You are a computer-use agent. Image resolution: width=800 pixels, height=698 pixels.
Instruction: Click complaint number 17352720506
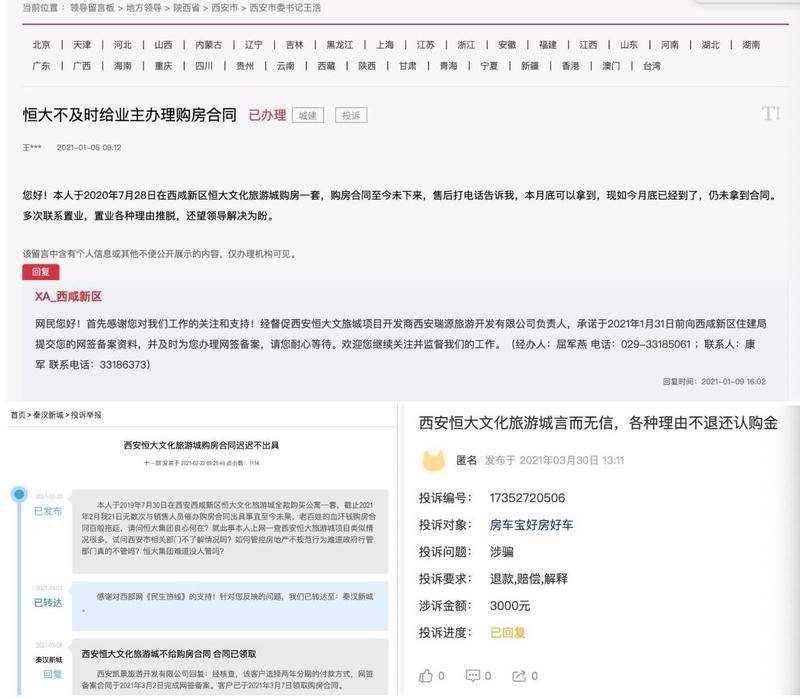527,498
